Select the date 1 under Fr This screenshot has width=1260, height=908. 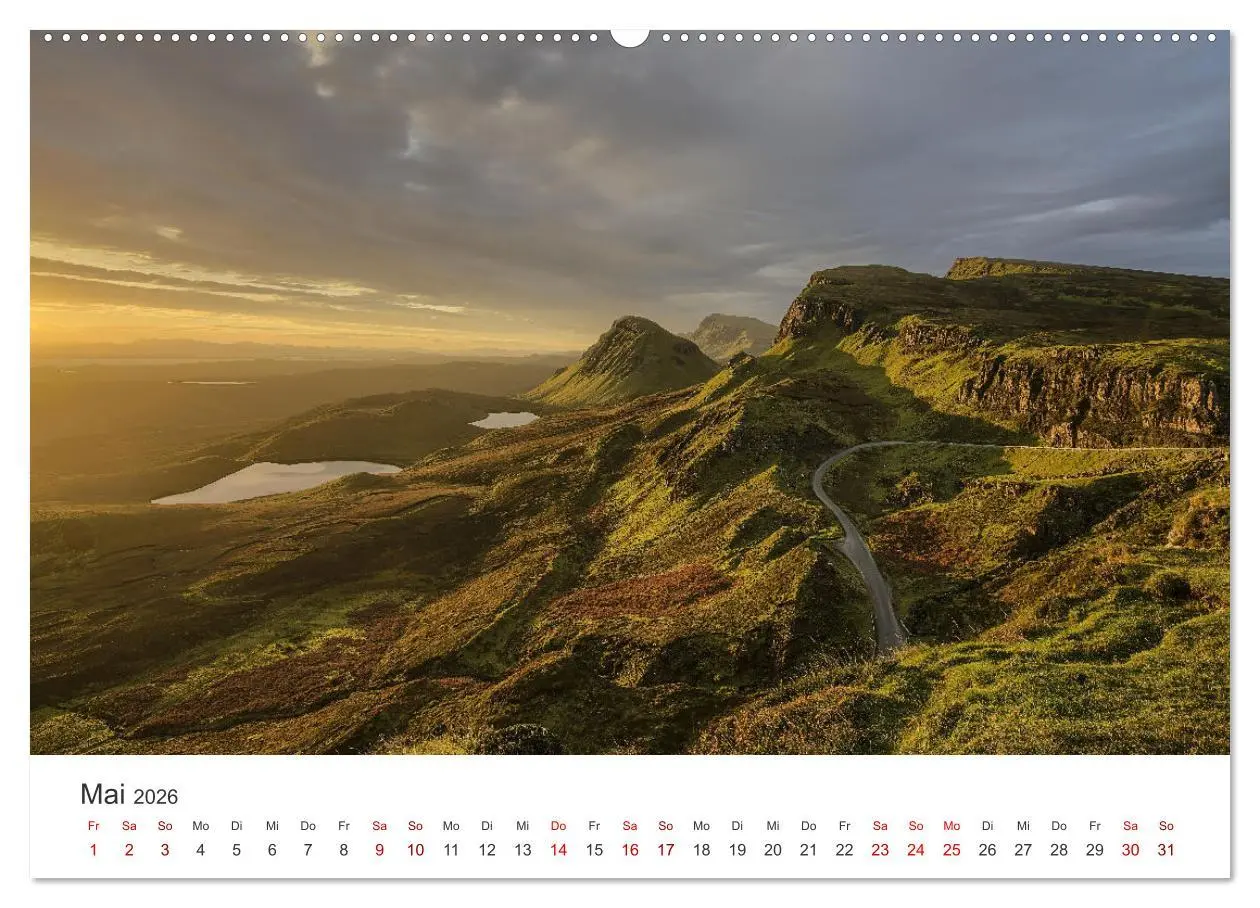tap(91, 851)
